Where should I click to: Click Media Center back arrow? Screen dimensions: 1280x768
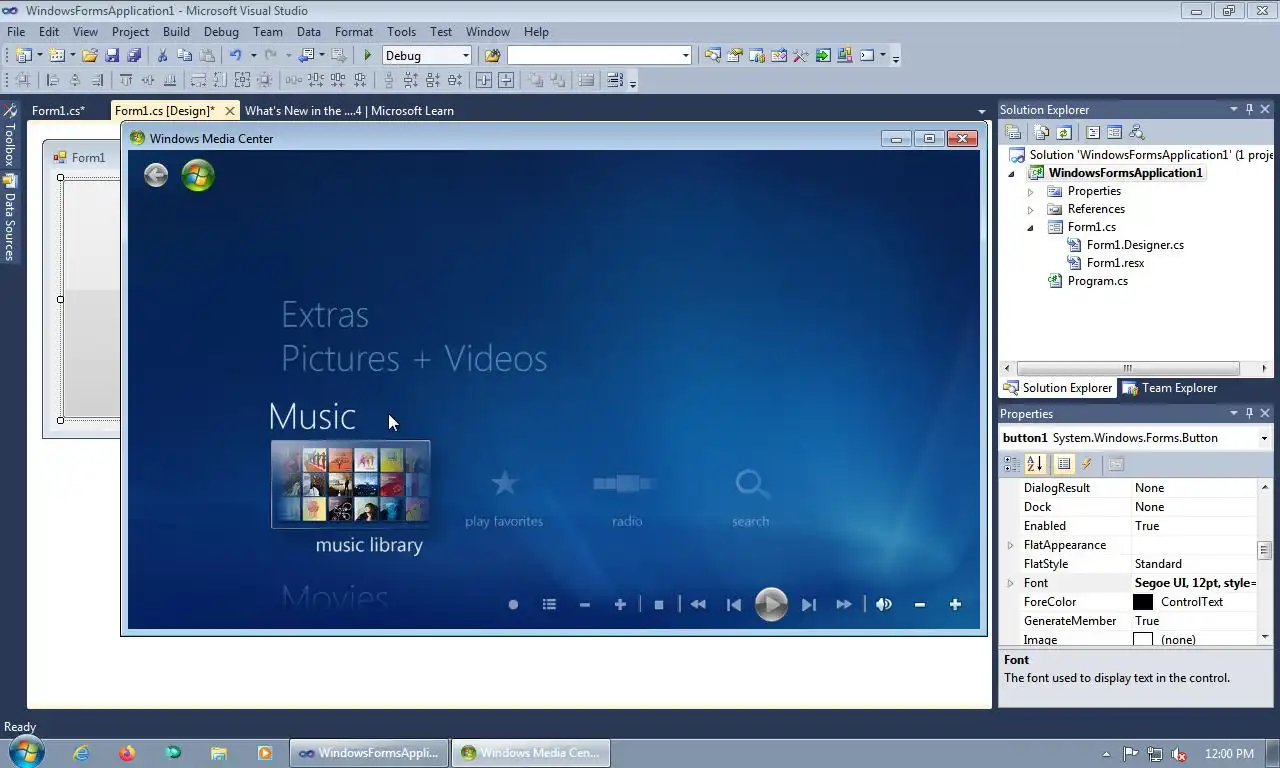(156, 175)
